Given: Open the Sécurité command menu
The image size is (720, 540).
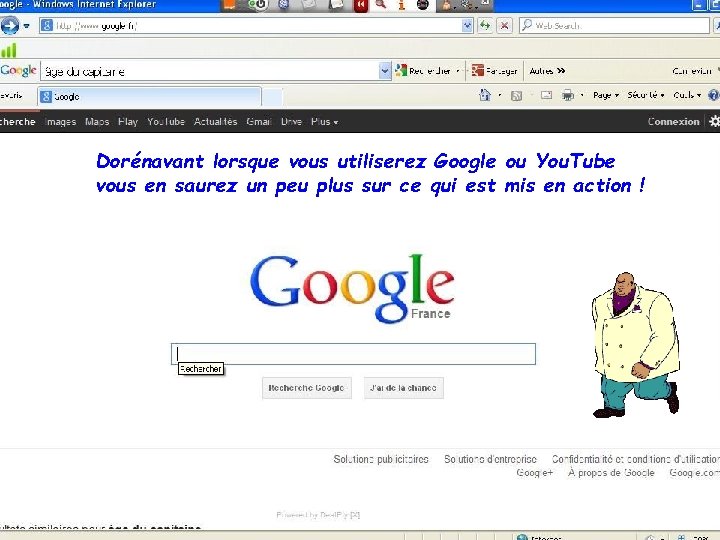Looking at the screenshot, I should click(x=646, y=96).
